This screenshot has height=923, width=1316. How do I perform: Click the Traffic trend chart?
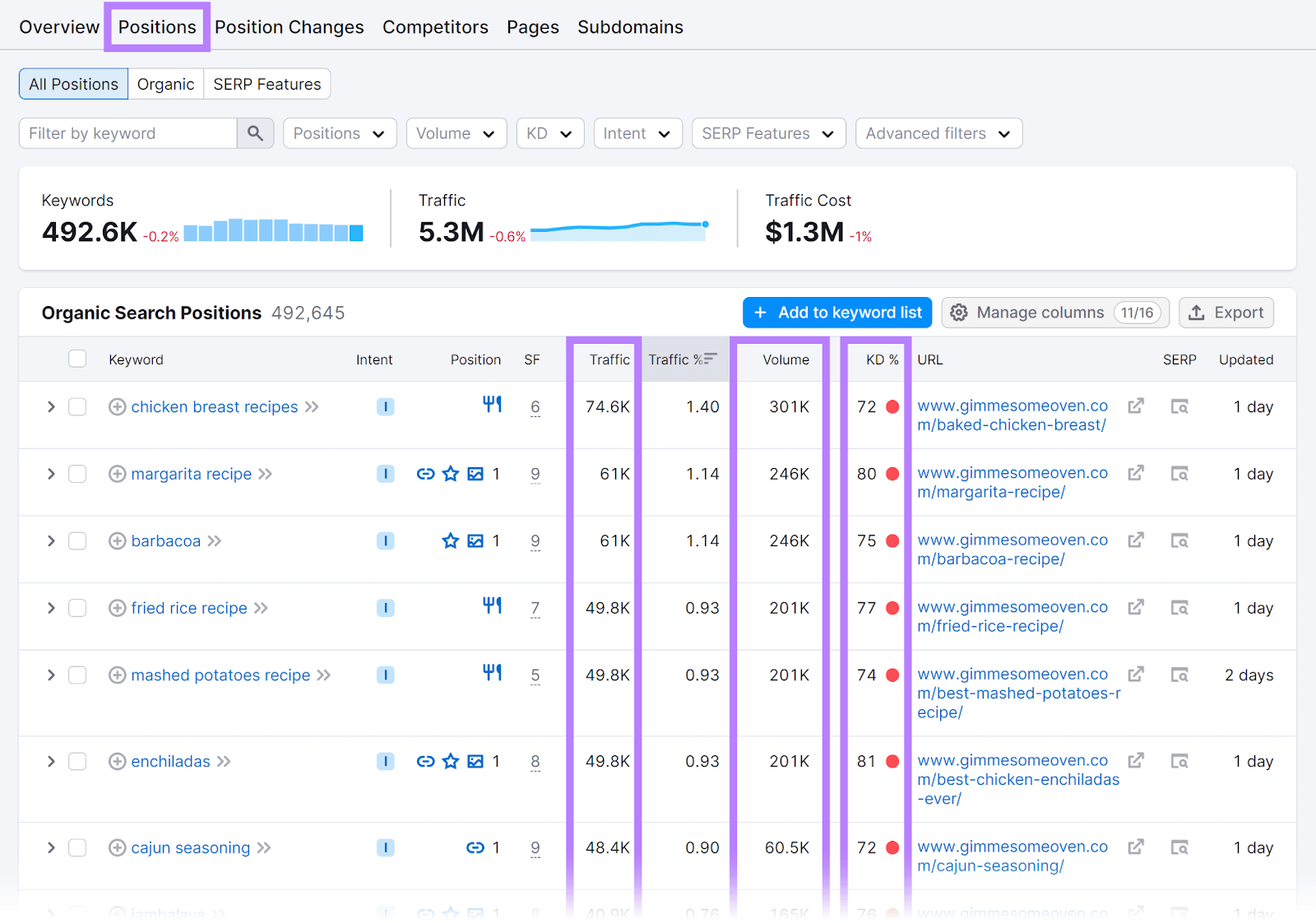tap(619, 229)
